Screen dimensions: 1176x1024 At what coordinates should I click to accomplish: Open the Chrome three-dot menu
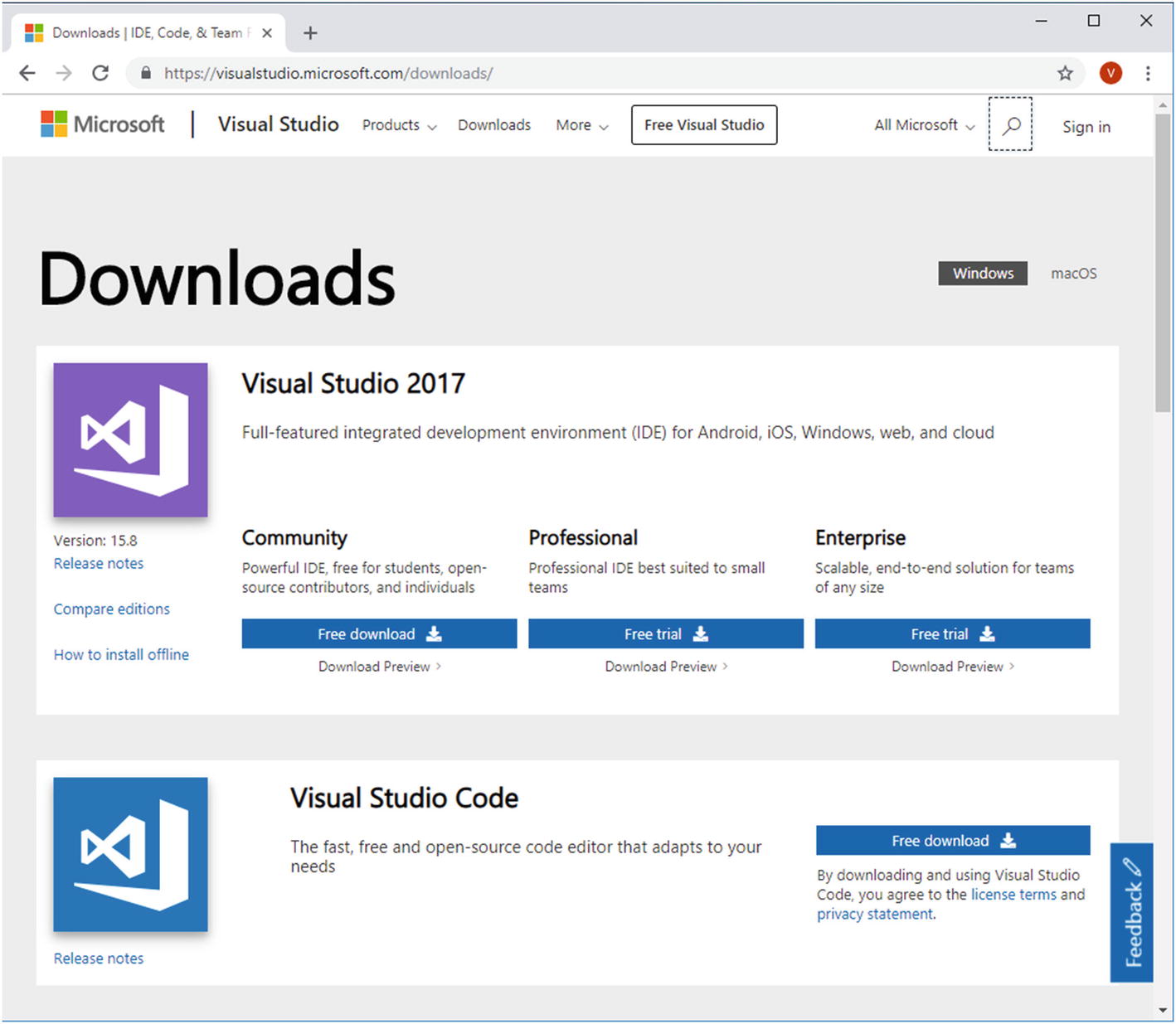point(1148,73)
